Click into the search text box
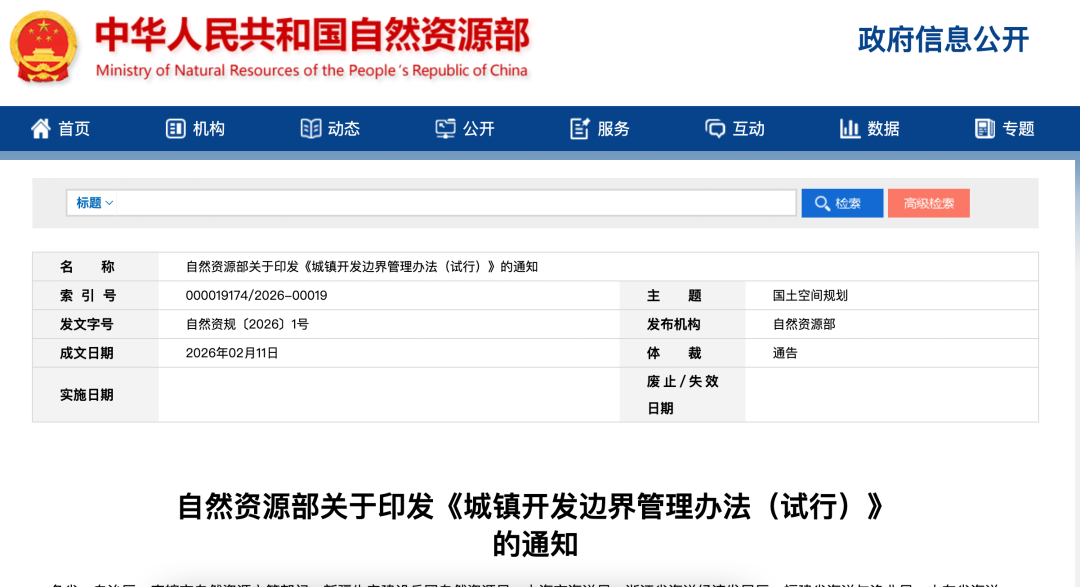The height and width of the screenshot is (587, 1080). pyautogui.click(x=455, y=203)
